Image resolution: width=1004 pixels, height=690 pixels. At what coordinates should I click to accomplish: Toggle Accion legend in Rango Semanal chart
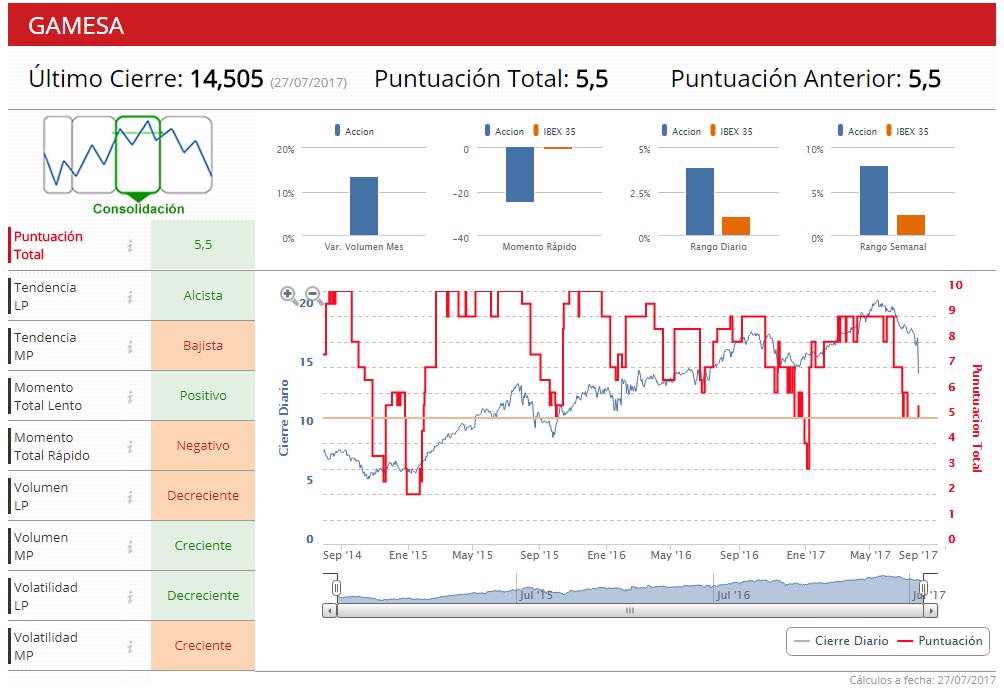(857, 131)
